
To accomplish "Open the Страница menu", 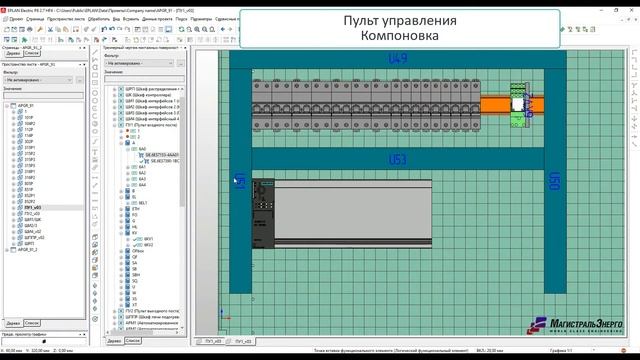I will coord(35,19).
